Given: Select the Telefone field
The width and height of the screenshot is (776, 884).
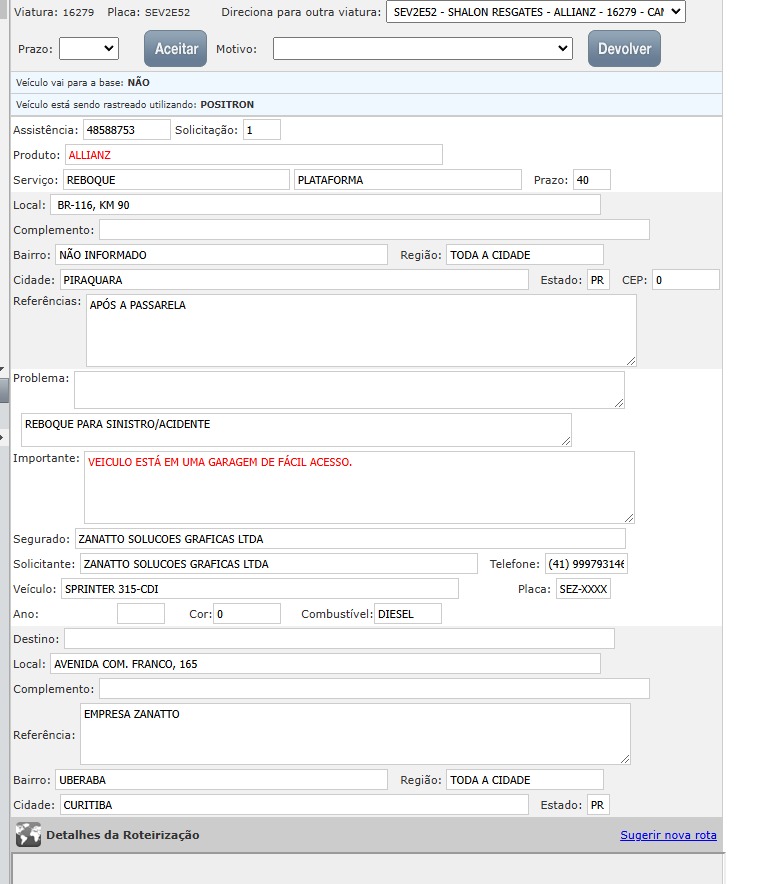Looking at the screenshot, I should point(585,564).
